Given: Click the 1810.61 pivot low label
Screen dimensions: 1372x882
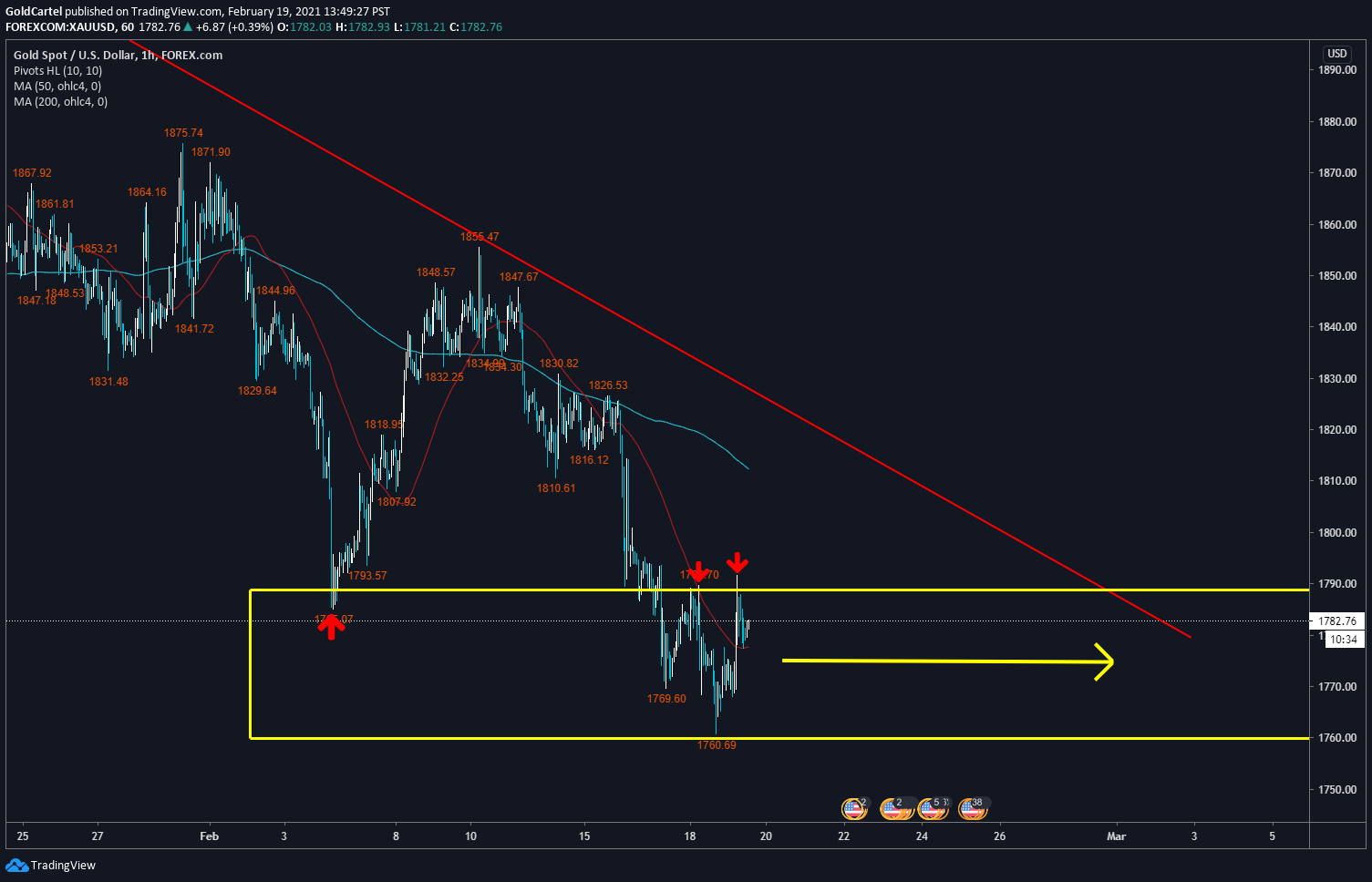Looking at the screenshot, I should point(556,488).
